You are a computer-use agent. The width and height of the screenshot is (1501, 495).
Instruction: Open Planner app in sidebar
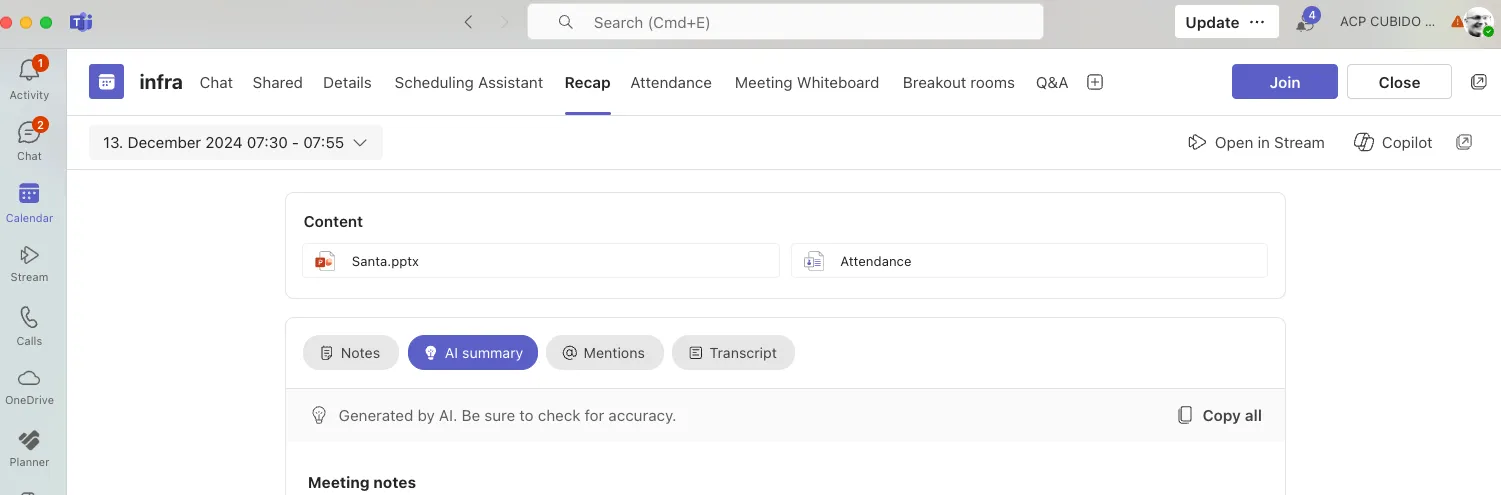tap(29, 448)
